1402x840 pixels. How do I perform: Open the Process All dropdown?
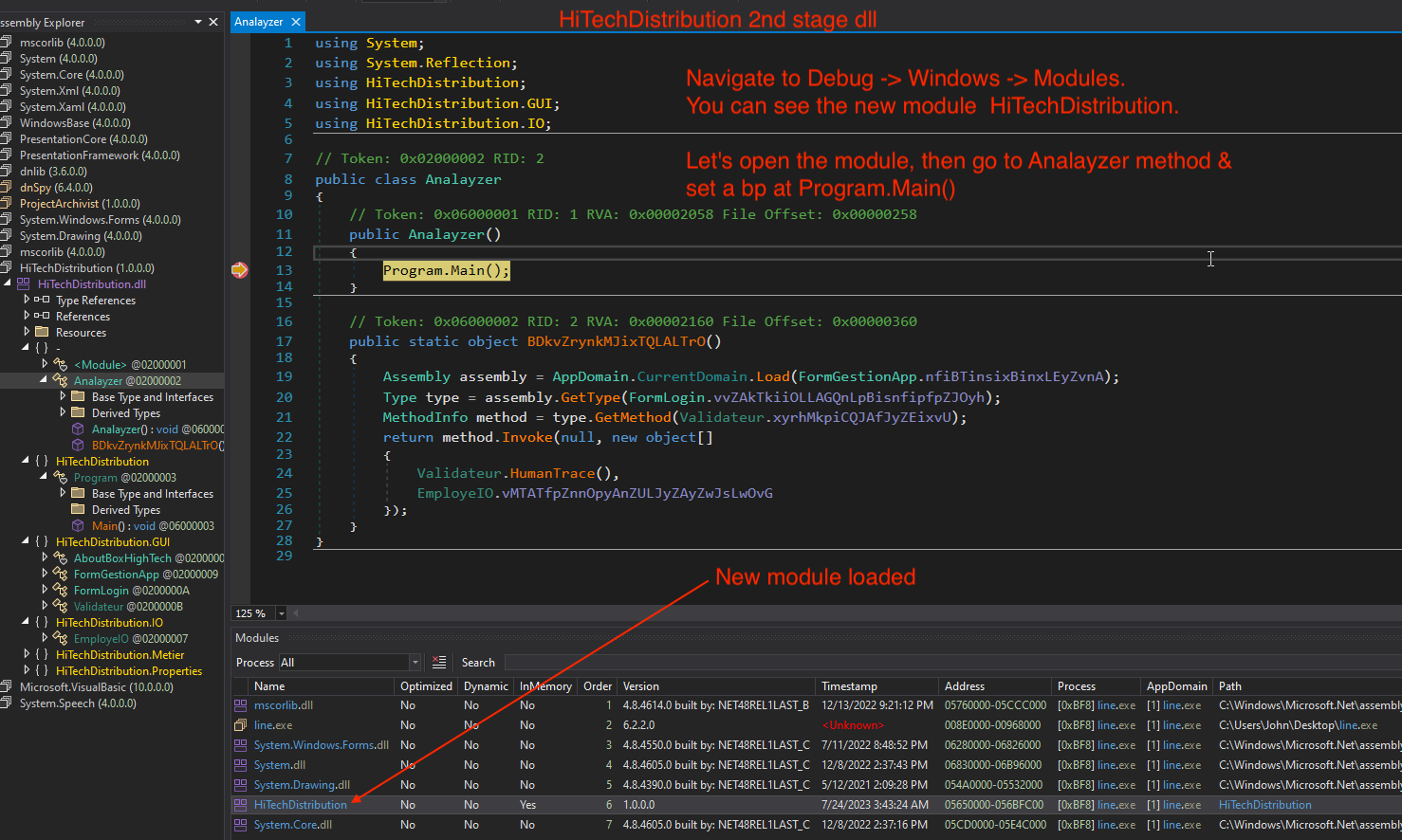pyautogui.click(x=415, y=662)
